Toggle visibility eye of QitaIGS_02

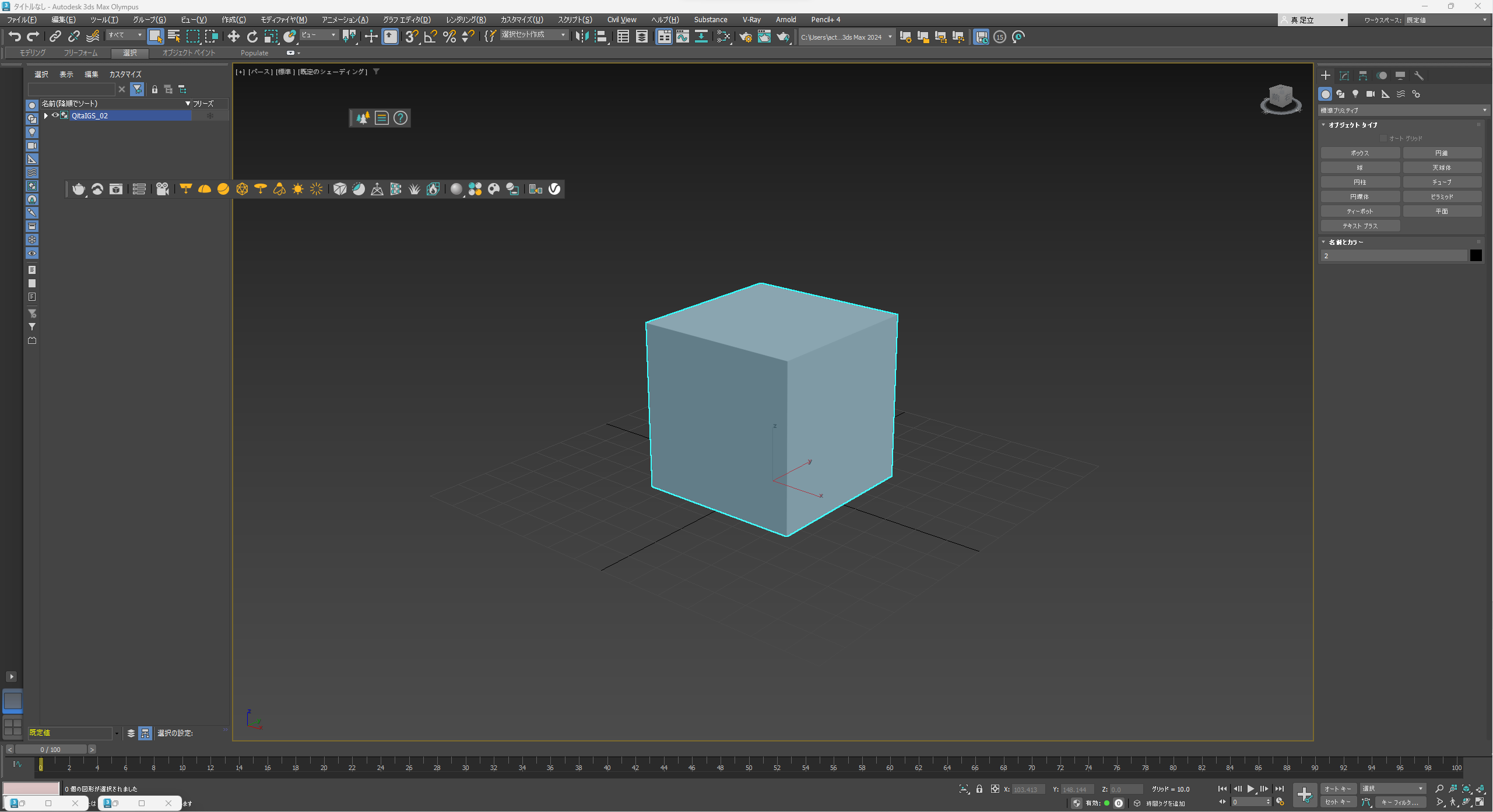point(55,115)
